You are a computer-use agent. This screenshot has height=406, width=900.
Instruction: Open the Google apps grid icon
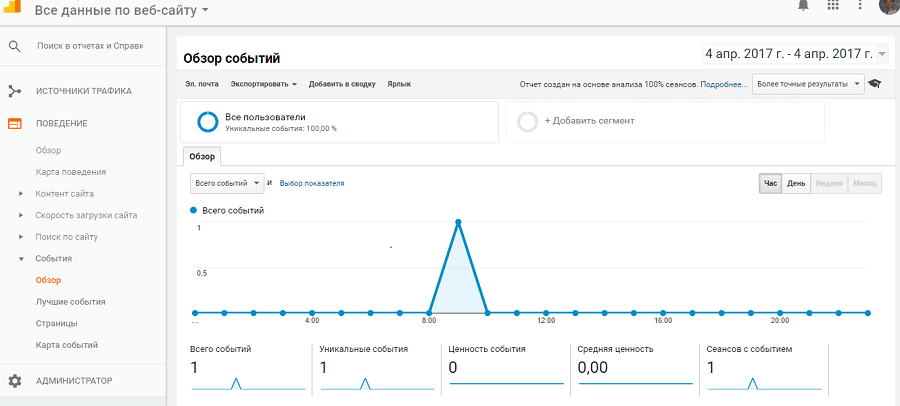point(832,6)
